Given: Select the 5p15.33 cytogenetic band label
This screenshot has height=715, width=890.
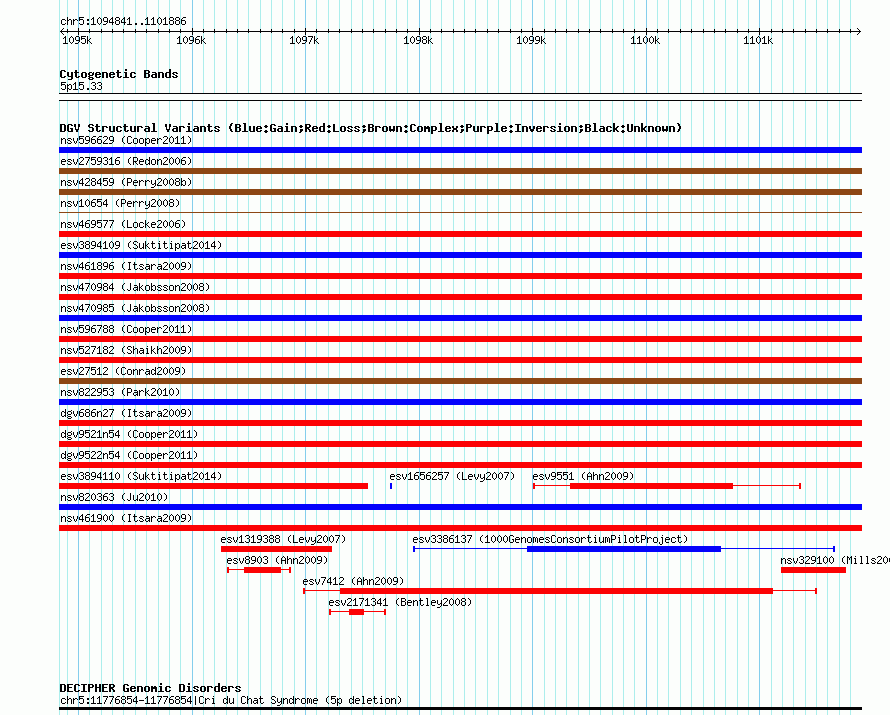Looking at the screenshot, I should coord(81,86).
